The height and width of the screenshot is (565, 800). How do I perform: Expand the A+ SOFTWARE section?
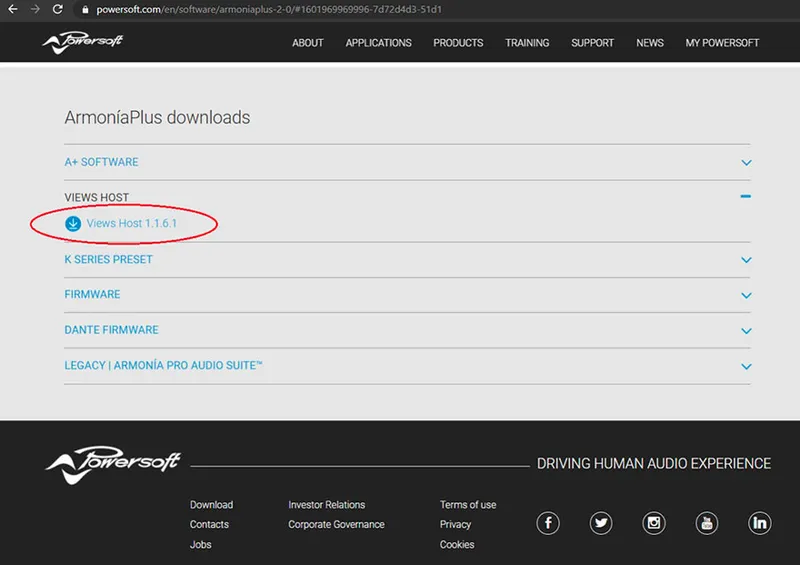[407, 162]
